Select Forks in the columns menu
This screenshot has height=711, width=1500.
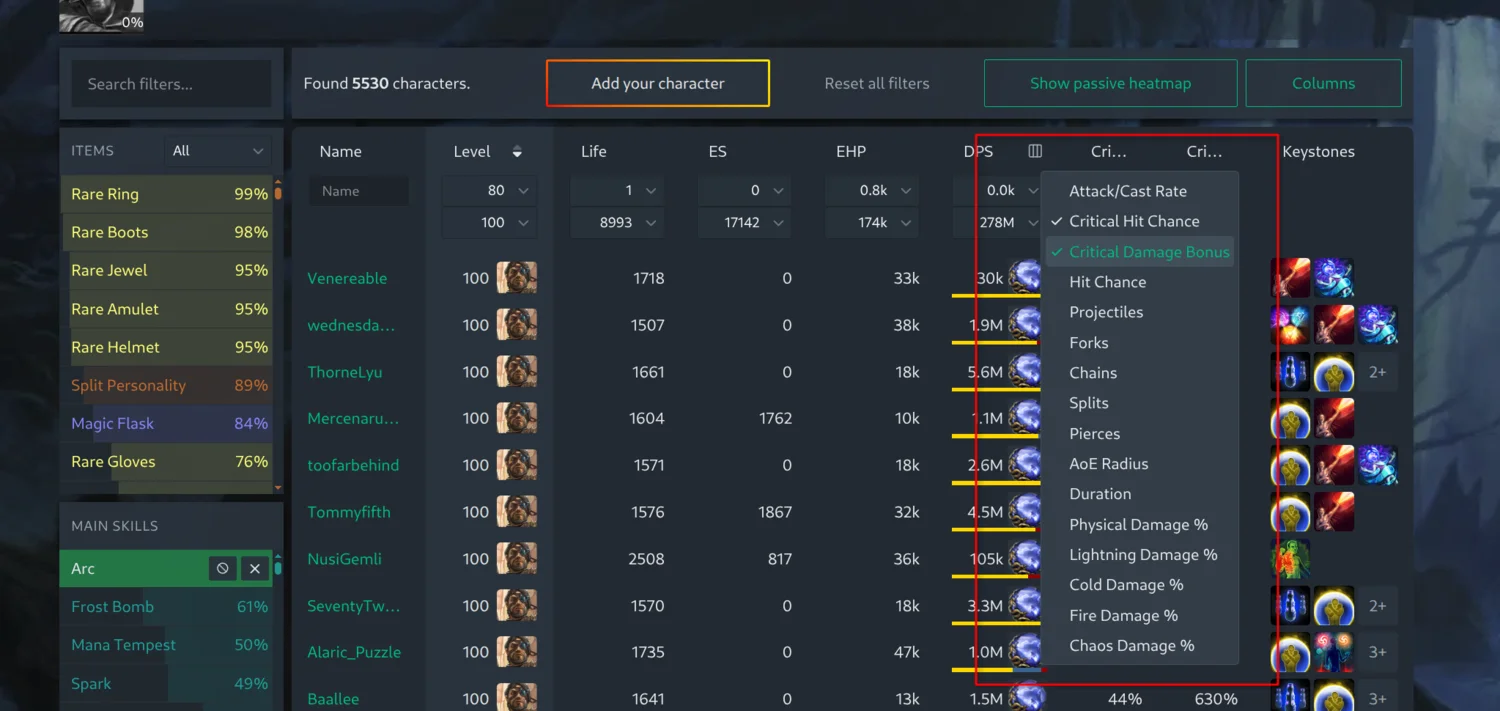(x=1139, y=343)
